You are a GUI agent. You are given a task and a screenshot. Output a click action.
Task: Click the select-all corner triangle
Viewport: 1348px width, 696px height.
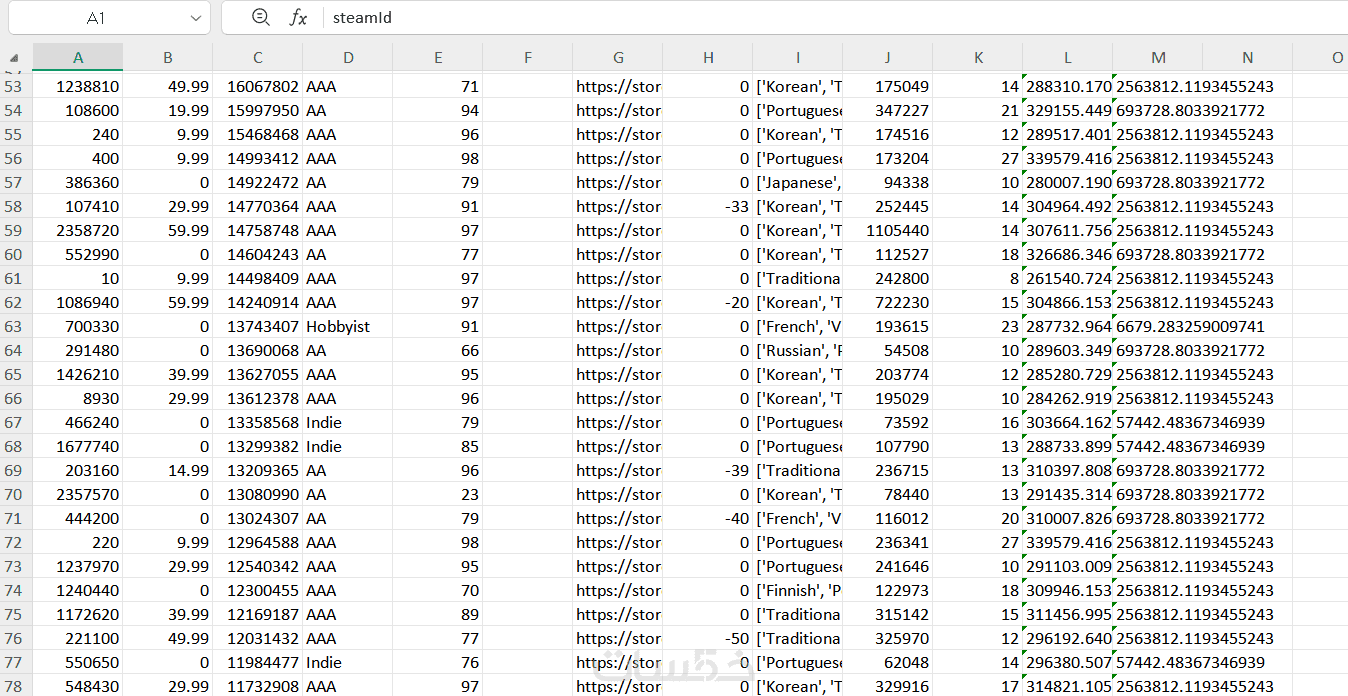(x=15, y=58)
